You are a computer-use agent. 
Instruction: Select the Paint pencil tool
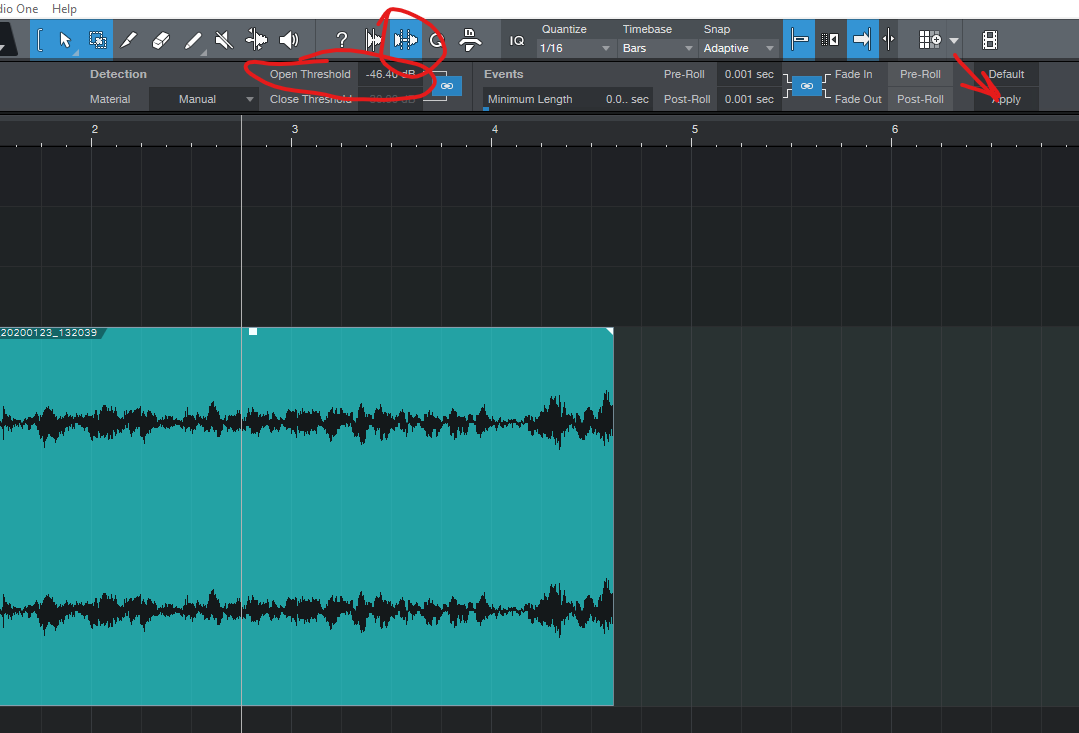tap(193, 40)
